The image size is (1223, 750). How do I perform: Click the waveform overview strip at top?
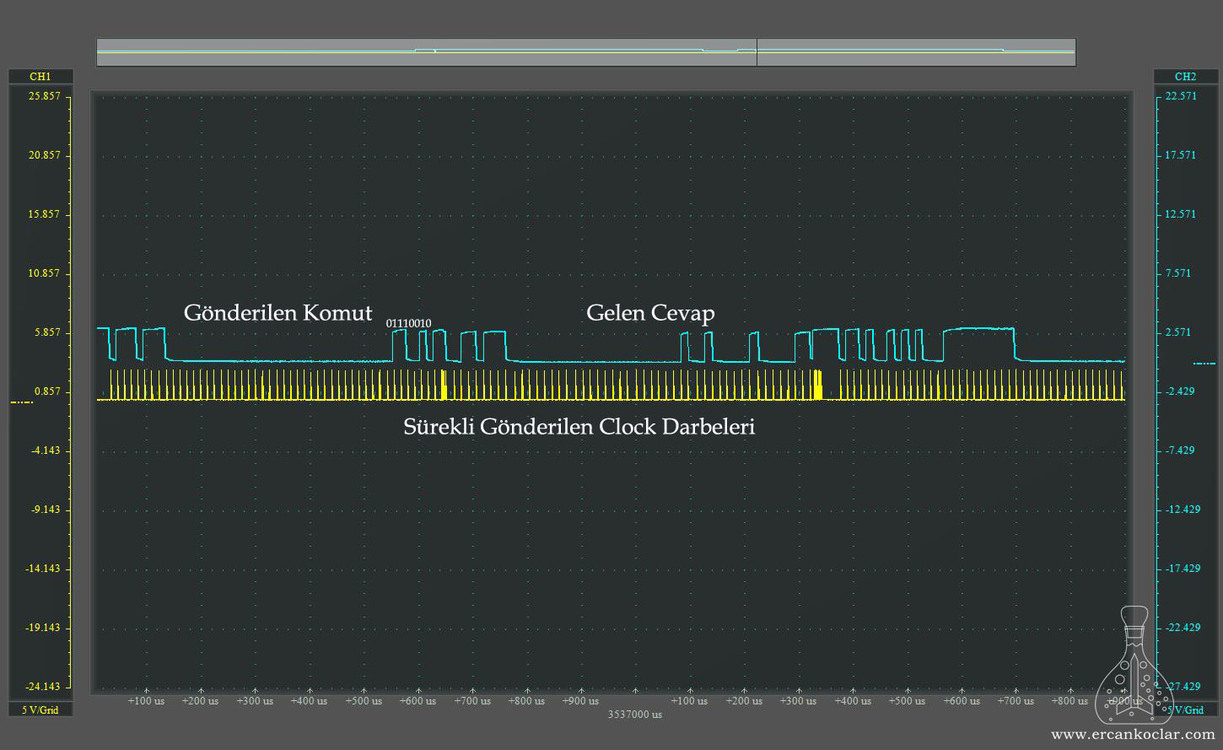586,52
